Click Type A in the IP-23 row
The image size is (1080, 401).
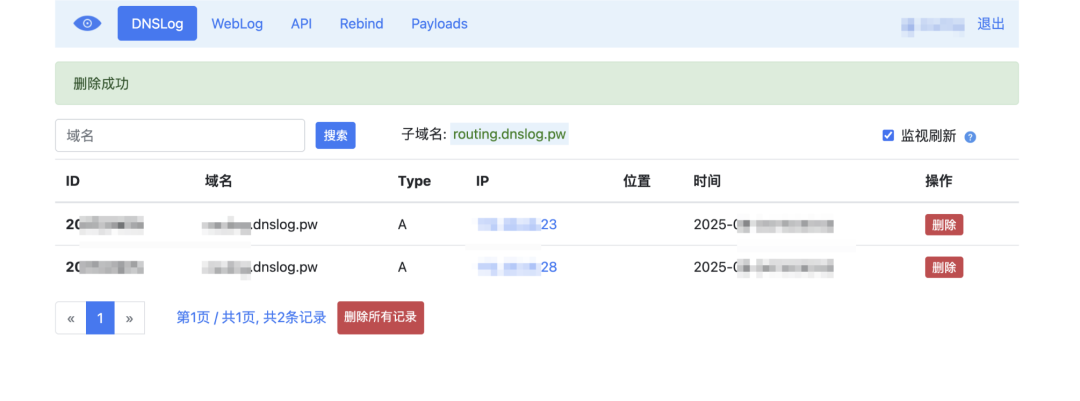coord(402,224)
